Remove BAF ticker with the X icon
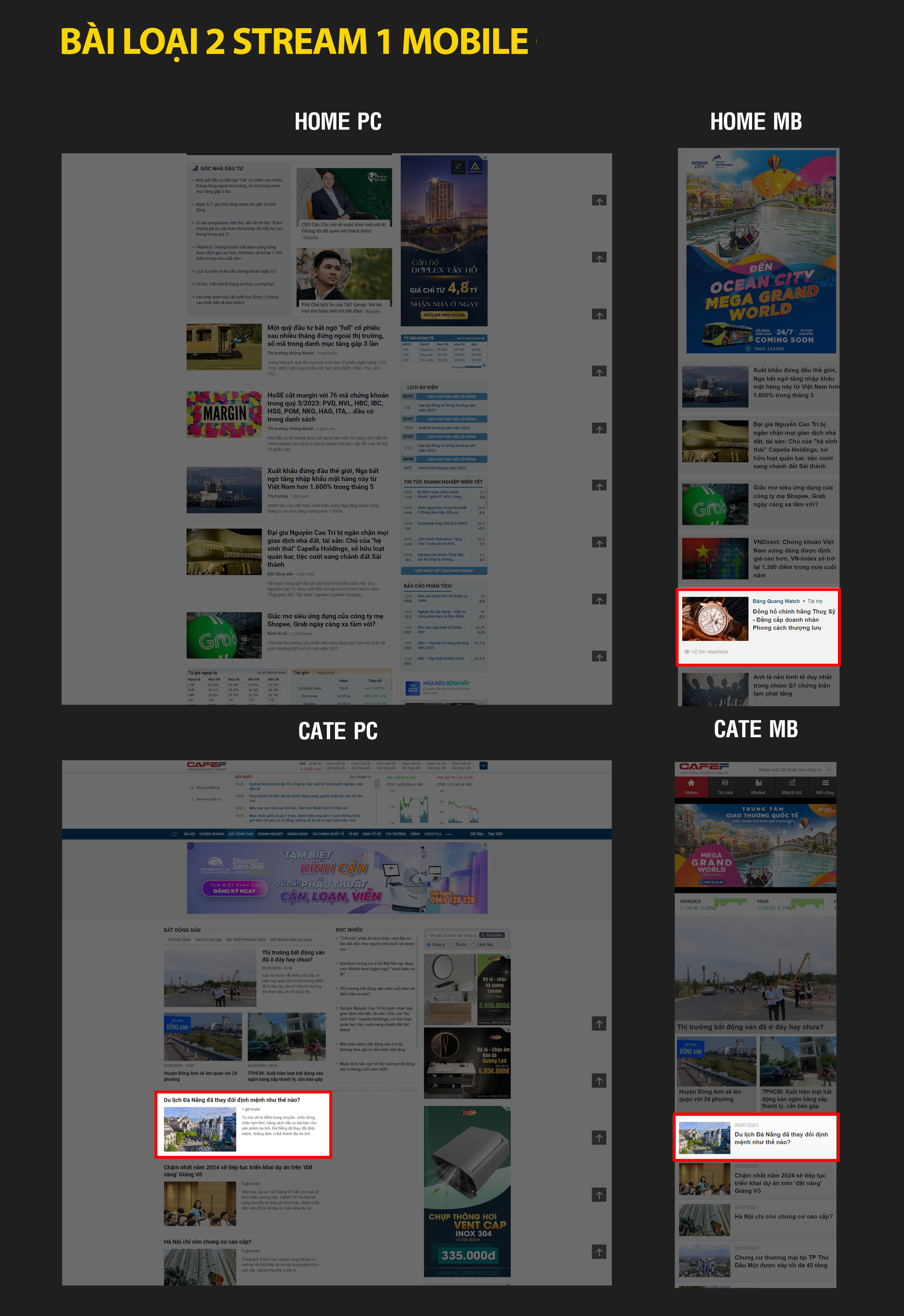Viewport: 904px width, 1316px height. tap(320, 764)
